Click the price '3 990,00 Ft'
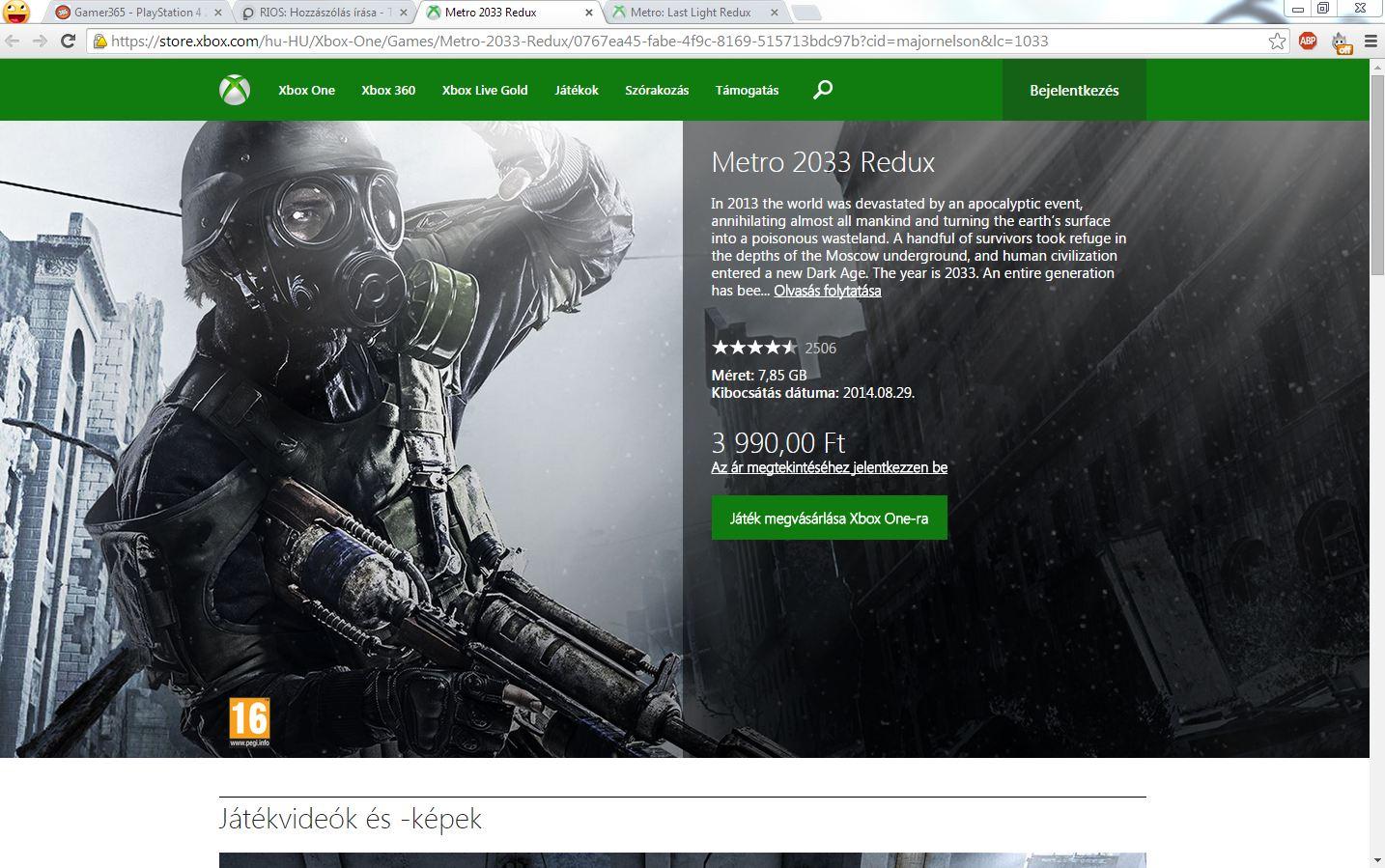The height and width of the screenshot is (868, 1385). click(x=778, y=442)
